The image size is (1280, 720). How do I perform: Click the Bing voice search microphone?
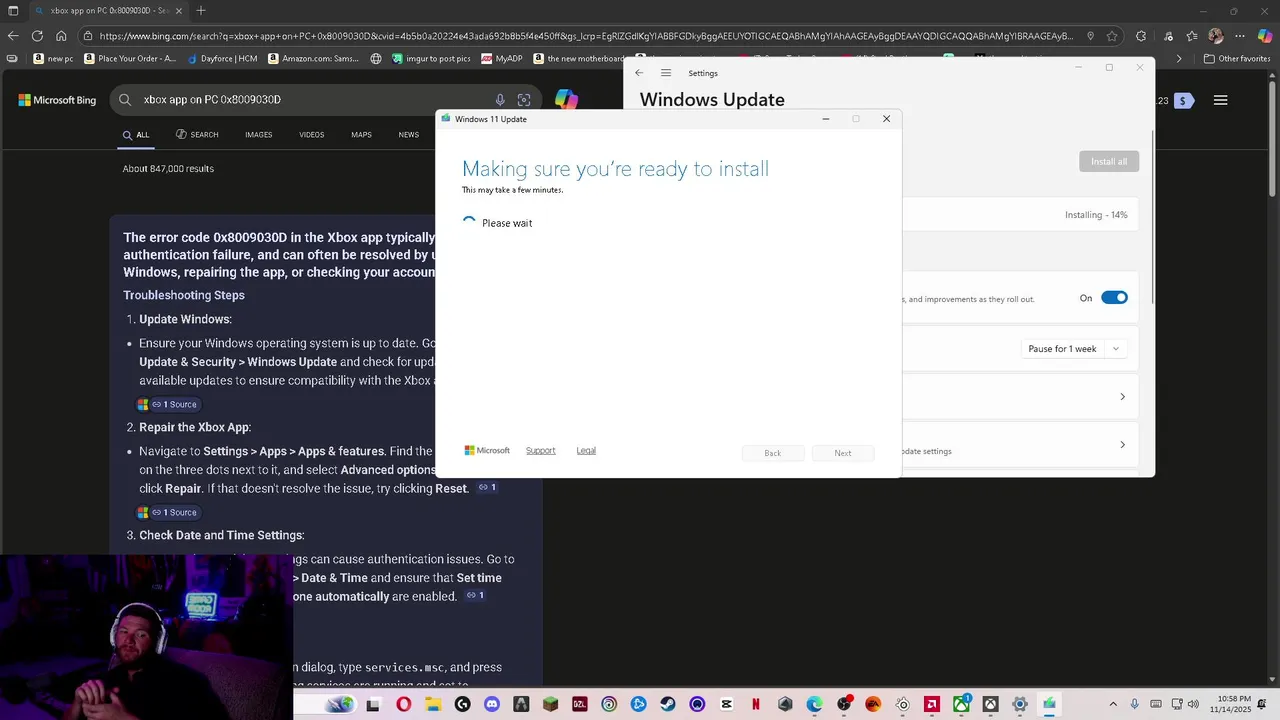[x=500, y=100]
